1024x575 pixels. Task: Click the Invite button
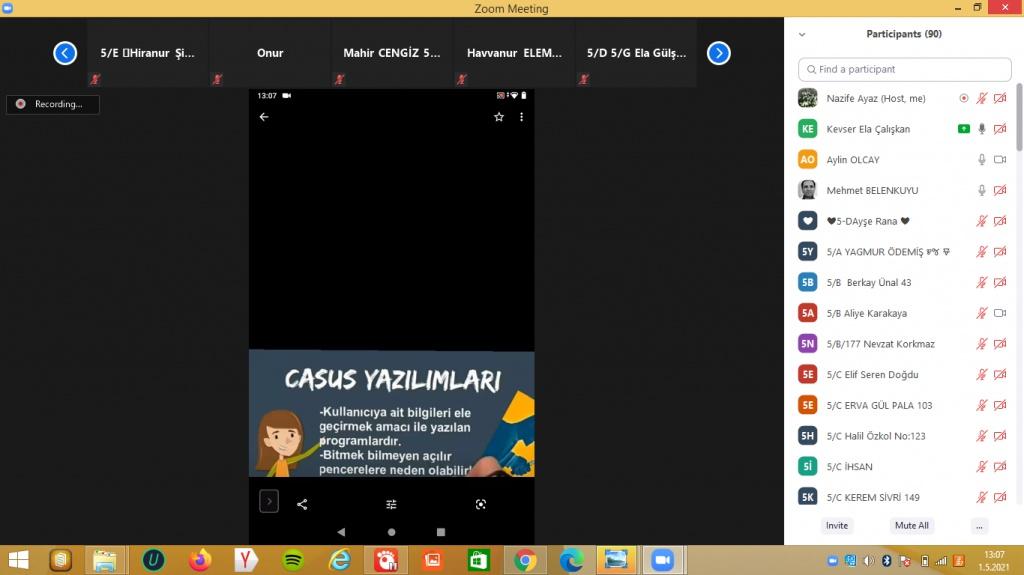click(x=837, y=525)
